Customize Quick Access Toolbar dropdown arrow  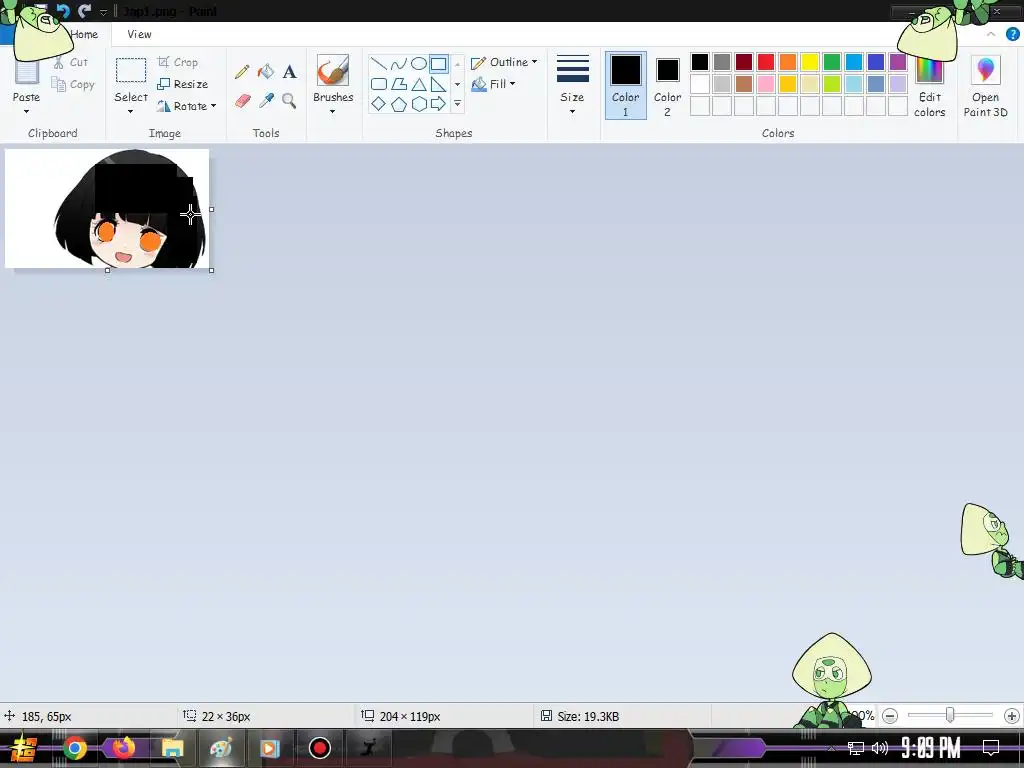tap(103, 12)
